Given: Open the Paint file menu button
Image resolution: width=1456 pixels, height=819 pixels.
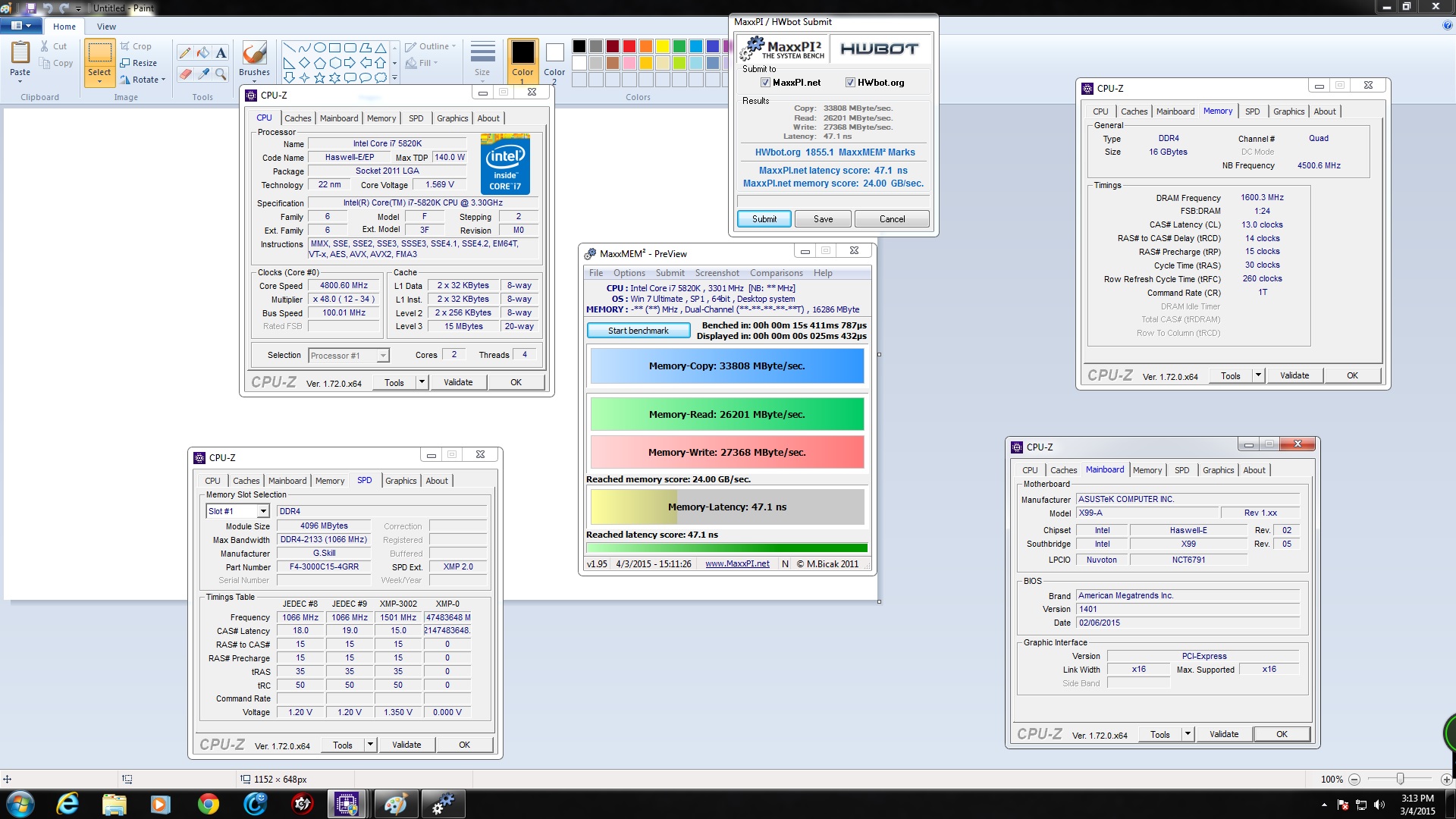Looking at the screenshot, I should tap(21, 26).
